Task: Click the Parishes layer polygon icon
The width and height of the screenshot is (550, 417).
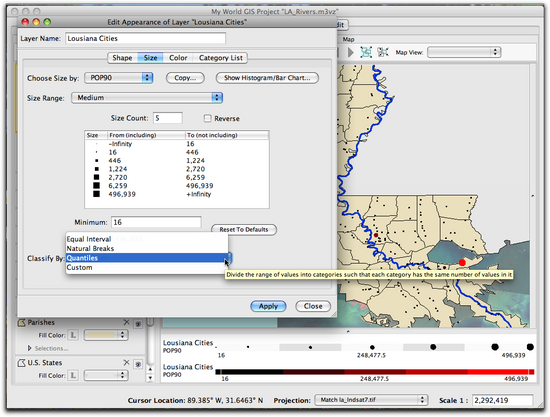Action: [x=22, y=322]
